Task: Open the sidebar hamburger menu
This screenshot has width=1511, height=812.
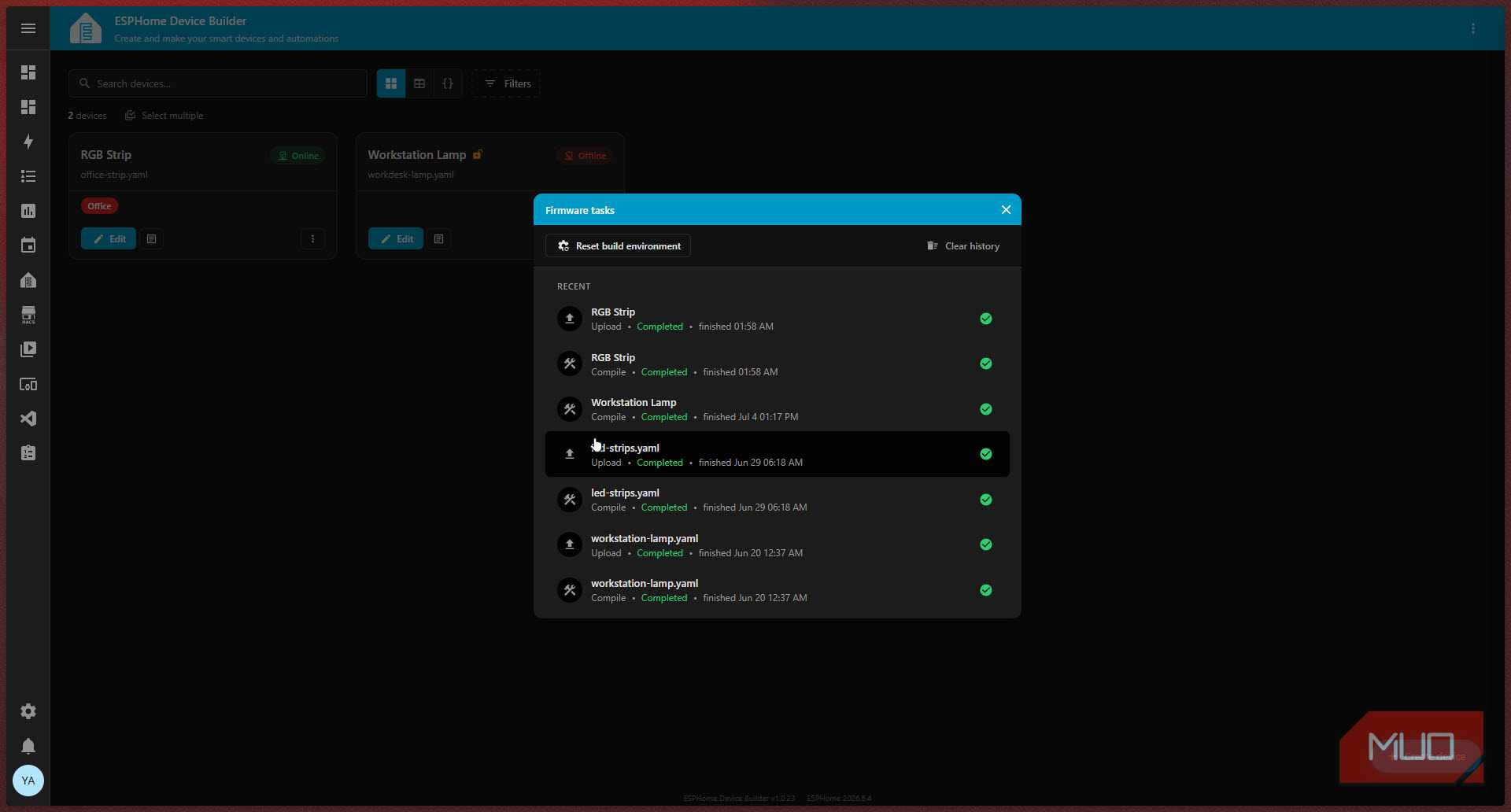Action: pyautogui.click(x=28, y=28)
